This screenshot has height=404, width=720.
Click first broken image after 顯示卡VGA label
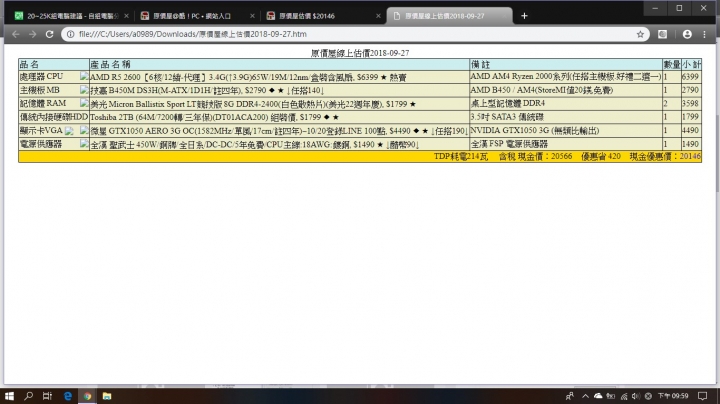(69, 131)
